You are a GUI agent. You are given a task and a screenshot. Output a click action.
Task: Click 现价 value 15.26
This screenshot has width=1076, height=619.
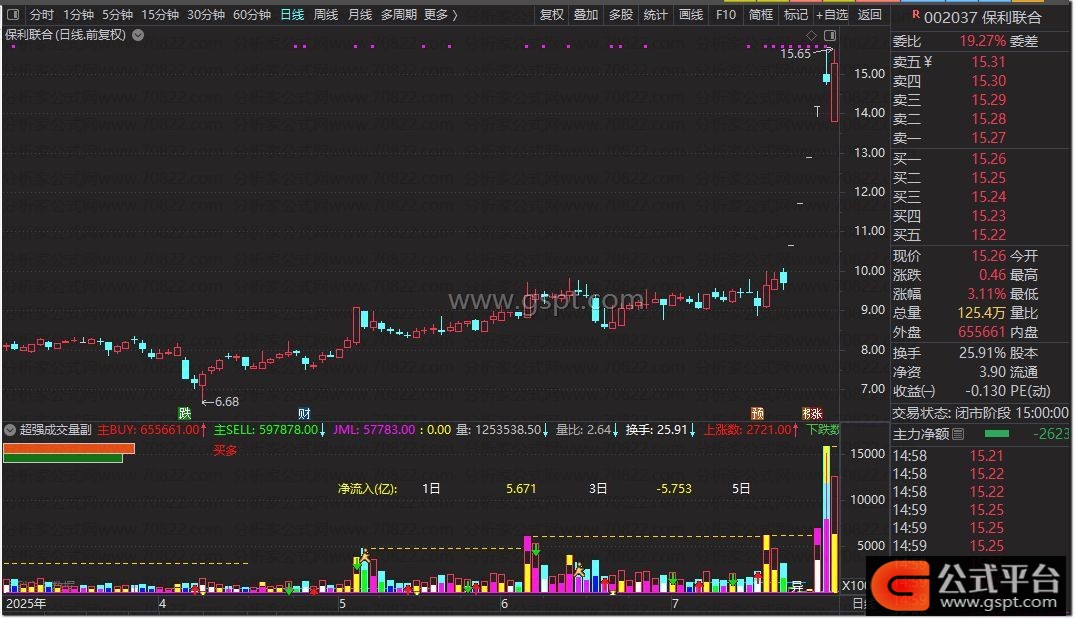[988, 256]
